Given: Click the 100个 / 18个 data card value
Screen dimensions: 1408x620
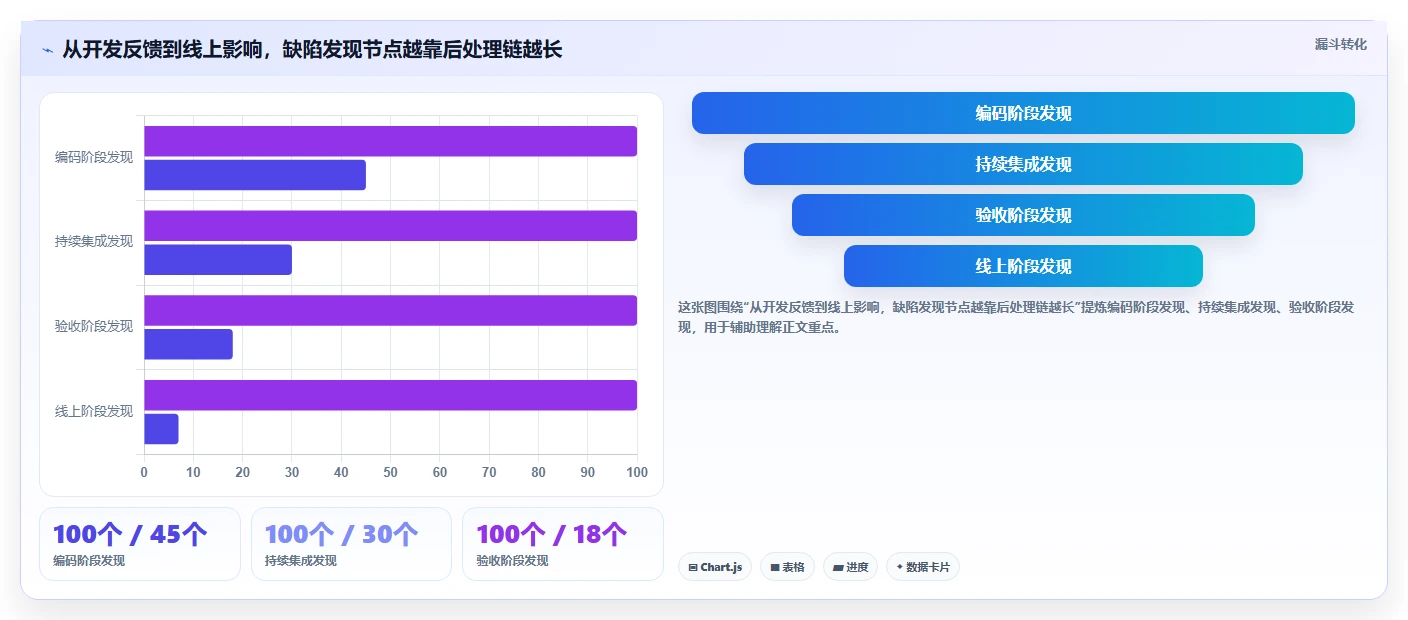Looking at the screenshot, I should point(552,534).
